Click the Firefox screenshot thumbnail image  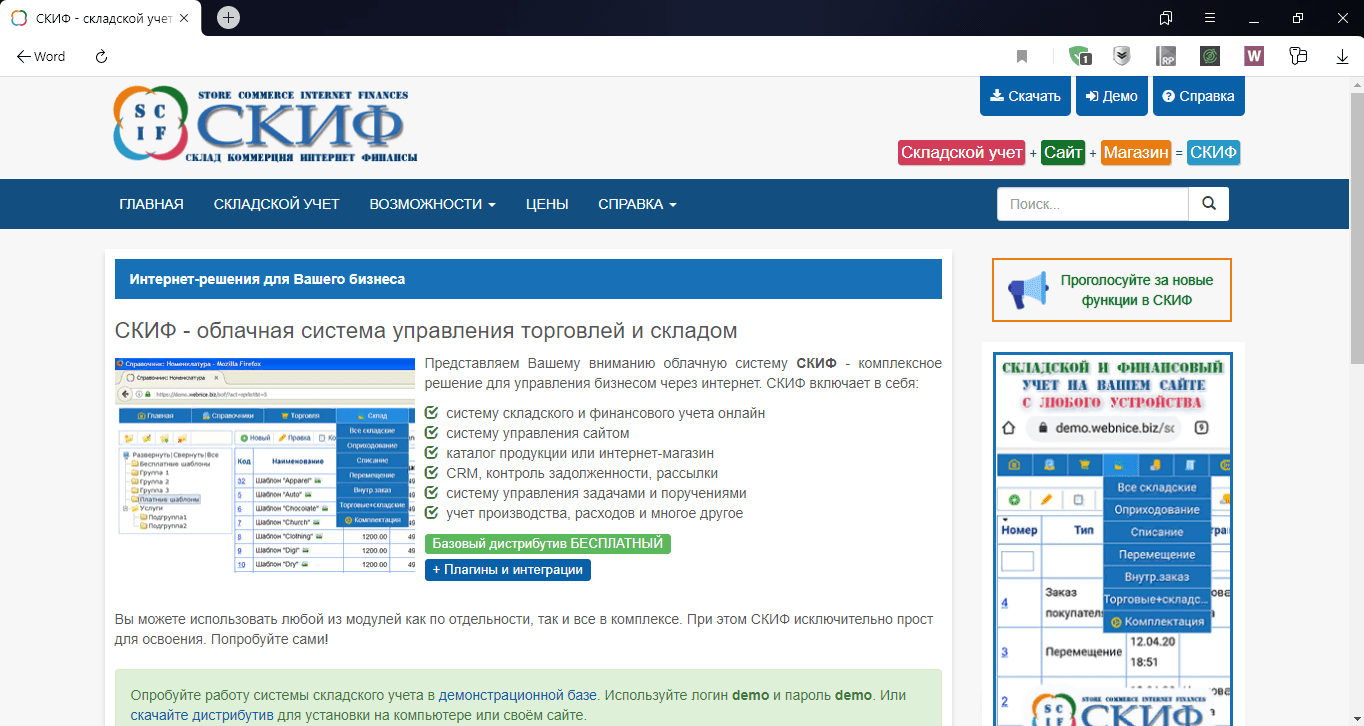click(x=265, y=464)
